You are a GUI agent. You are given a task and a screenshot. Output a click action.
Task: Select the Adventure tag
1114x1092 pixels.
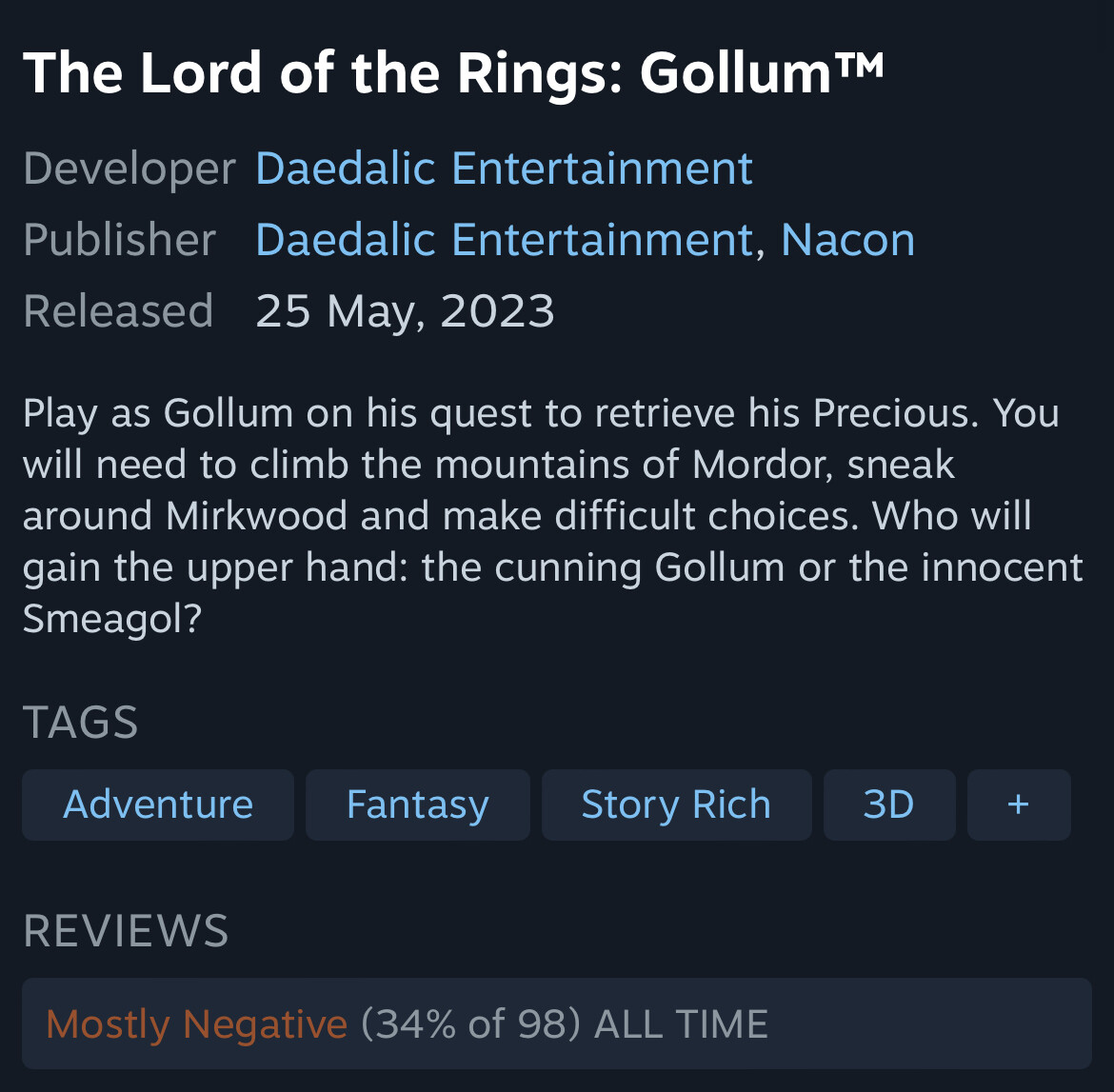tap(158, 804)
